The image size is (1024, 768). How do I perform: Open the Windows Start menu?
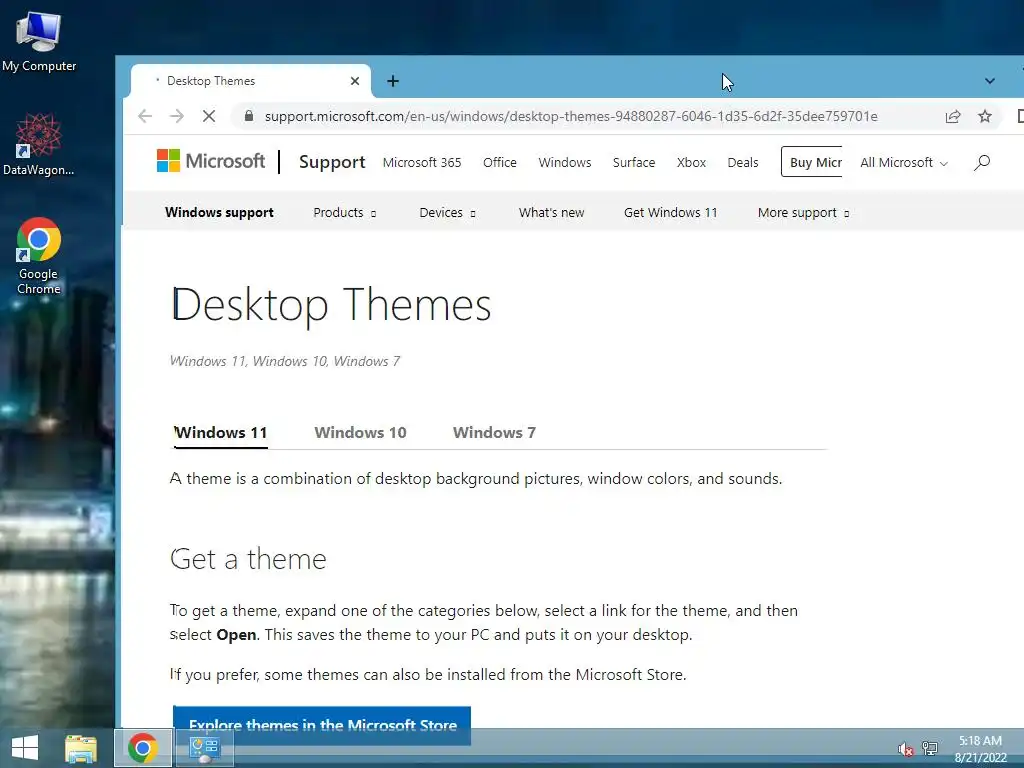25,748
